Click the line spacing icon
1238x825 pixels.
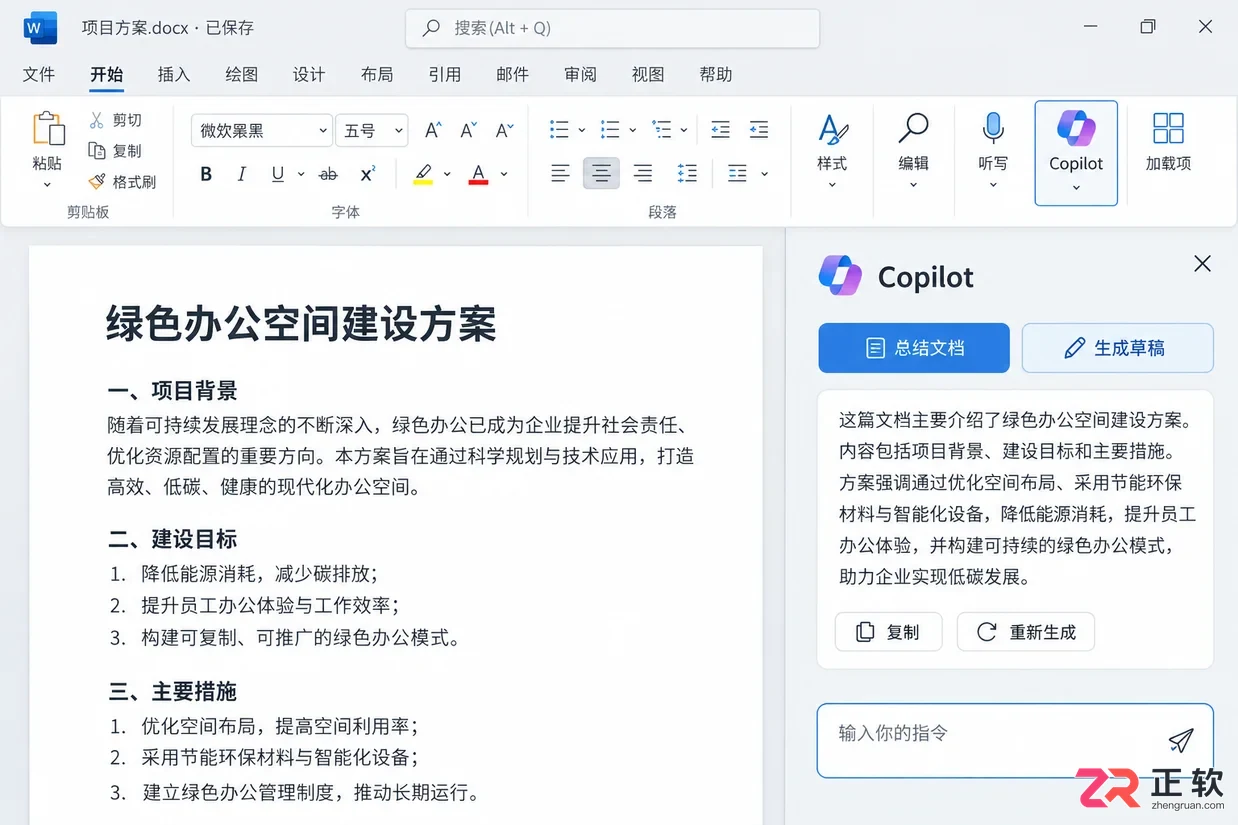pos(687,174)
